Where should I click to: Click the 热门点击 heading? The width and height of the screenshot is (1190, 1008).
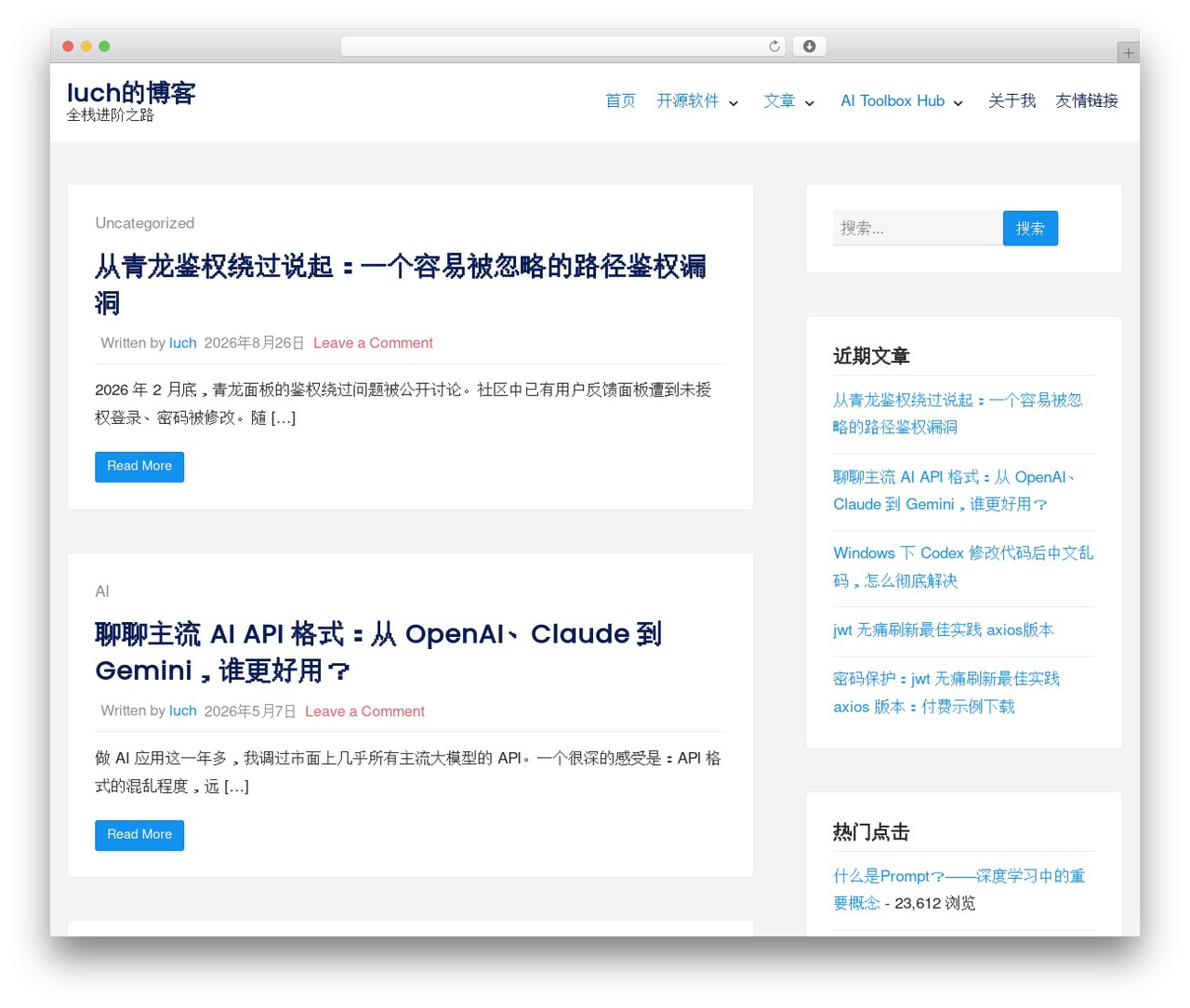[x=871, y=832]
